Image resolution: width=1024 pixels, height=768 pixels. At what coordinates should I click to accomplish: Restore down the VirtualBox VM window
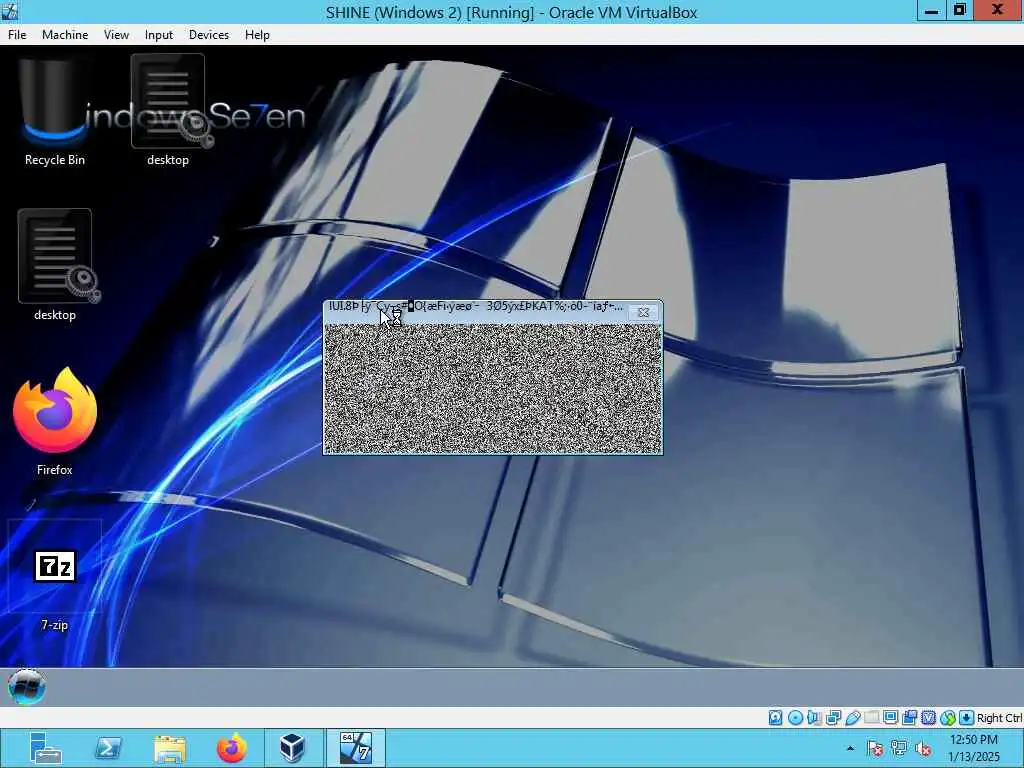click(x=959, y=10)
